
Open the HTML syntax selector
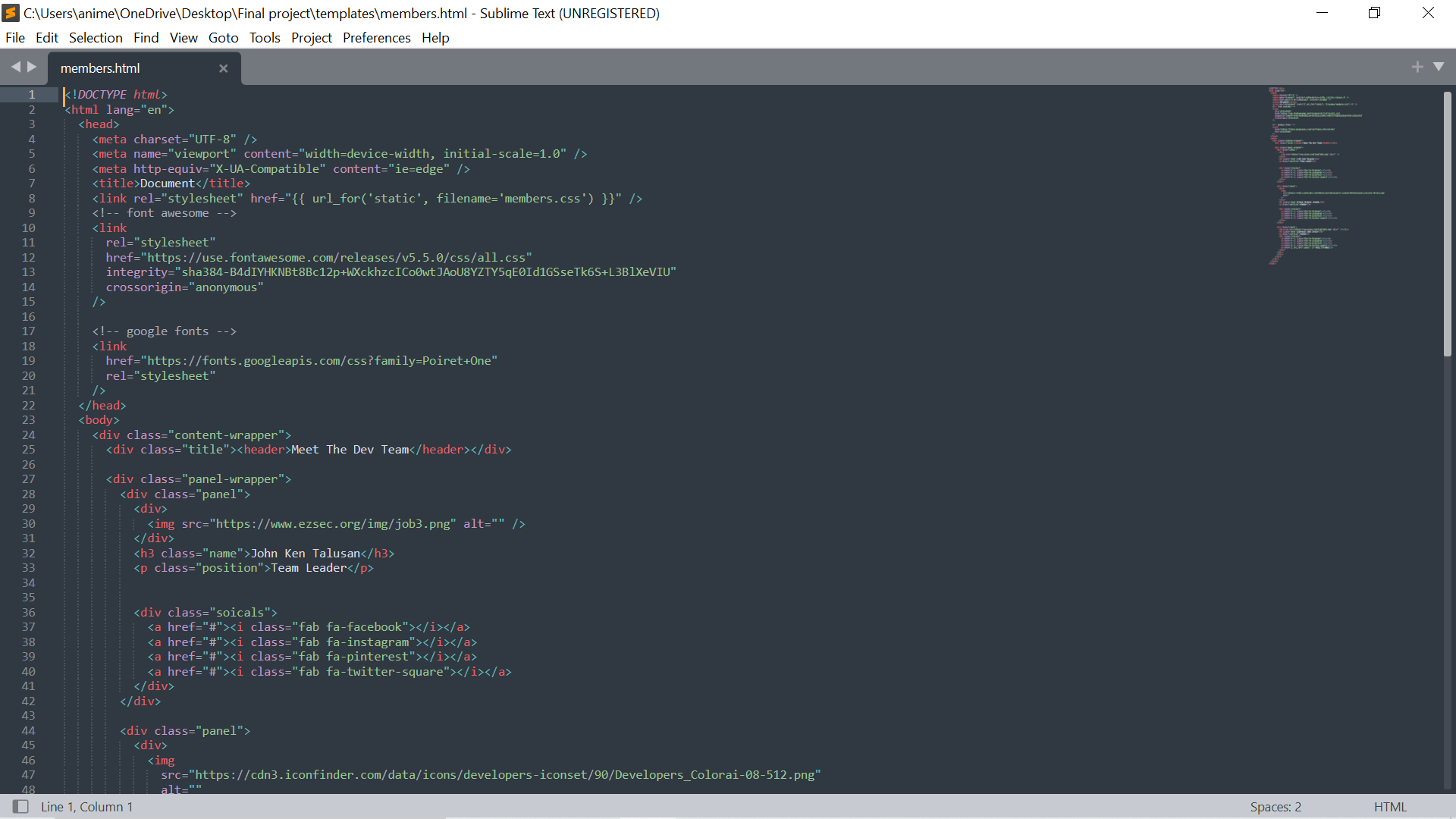point(1389,807)
